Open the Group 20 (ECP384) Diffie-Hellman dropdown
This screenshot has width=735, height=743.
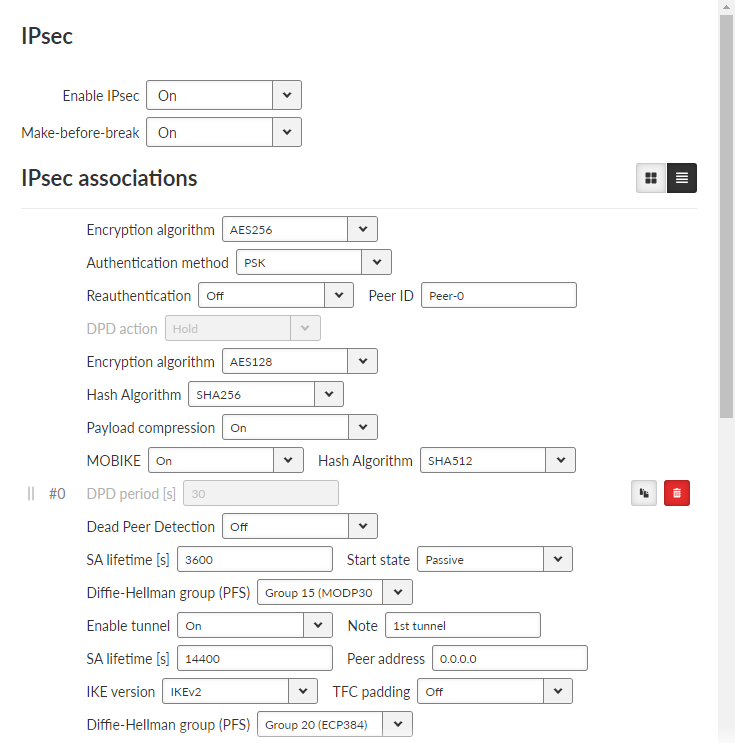[x=335, y=725]
